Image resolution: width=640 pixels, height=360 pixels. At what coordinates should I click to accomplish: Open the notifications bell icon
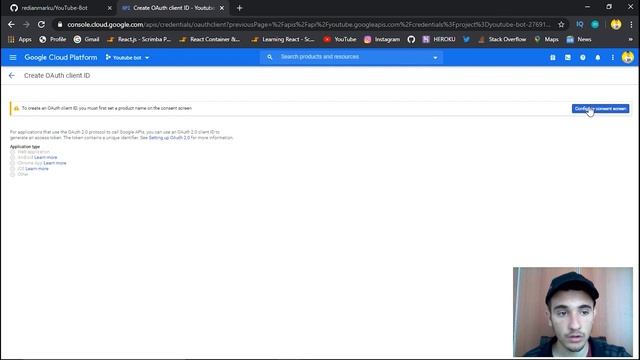tap(598, 58)
